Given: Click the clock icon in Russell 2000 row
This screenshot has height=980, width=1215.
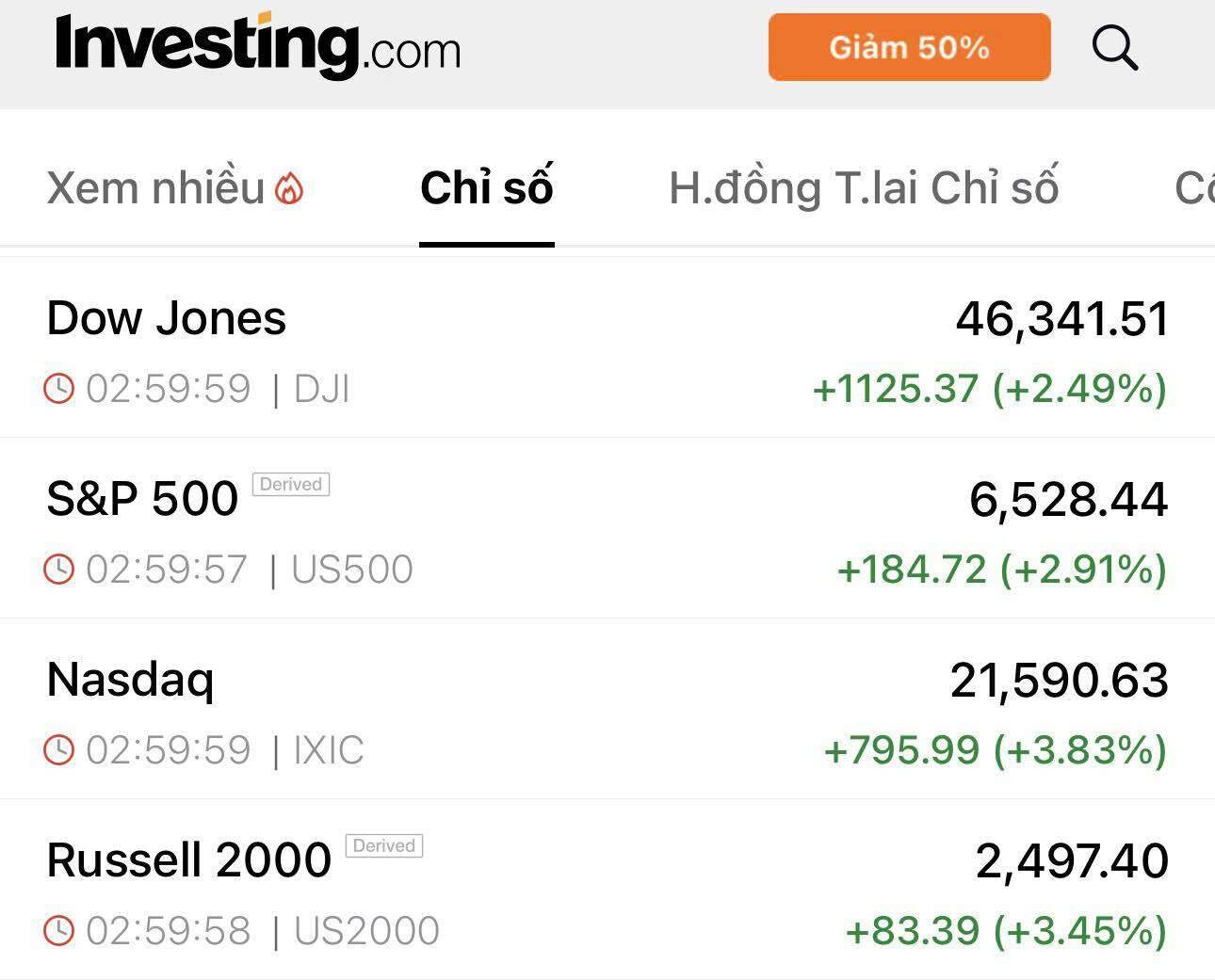Looking at the screenshot, I should pyautogui.click(x=58, y=930).
